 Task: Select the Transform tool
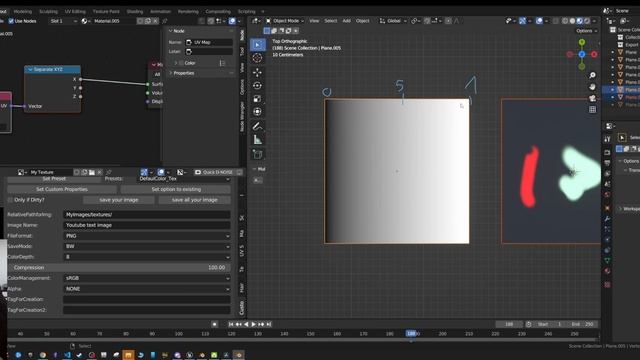point(257,112)
